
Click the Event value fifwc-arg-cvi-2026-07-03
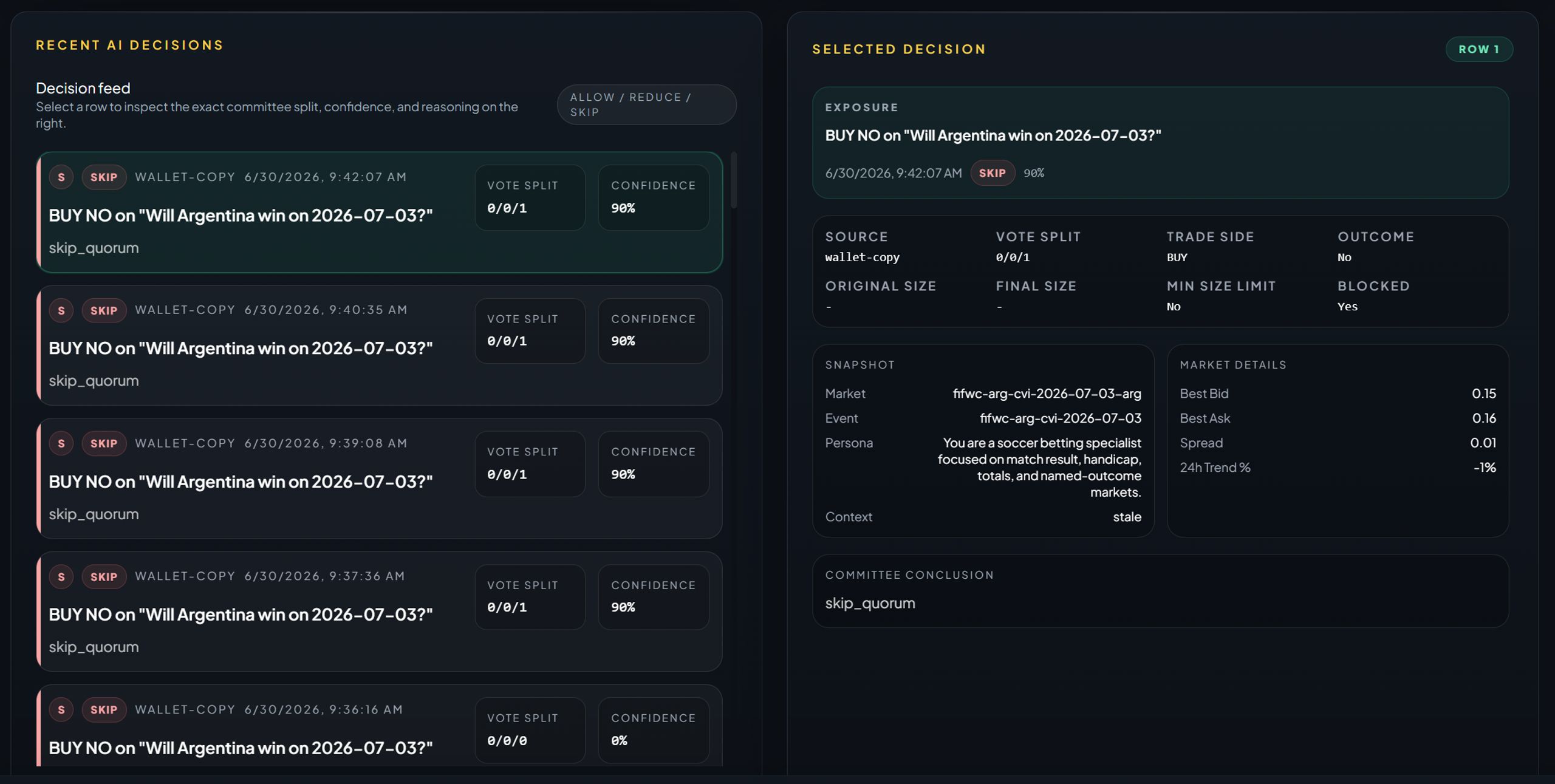coord(1061,418)
